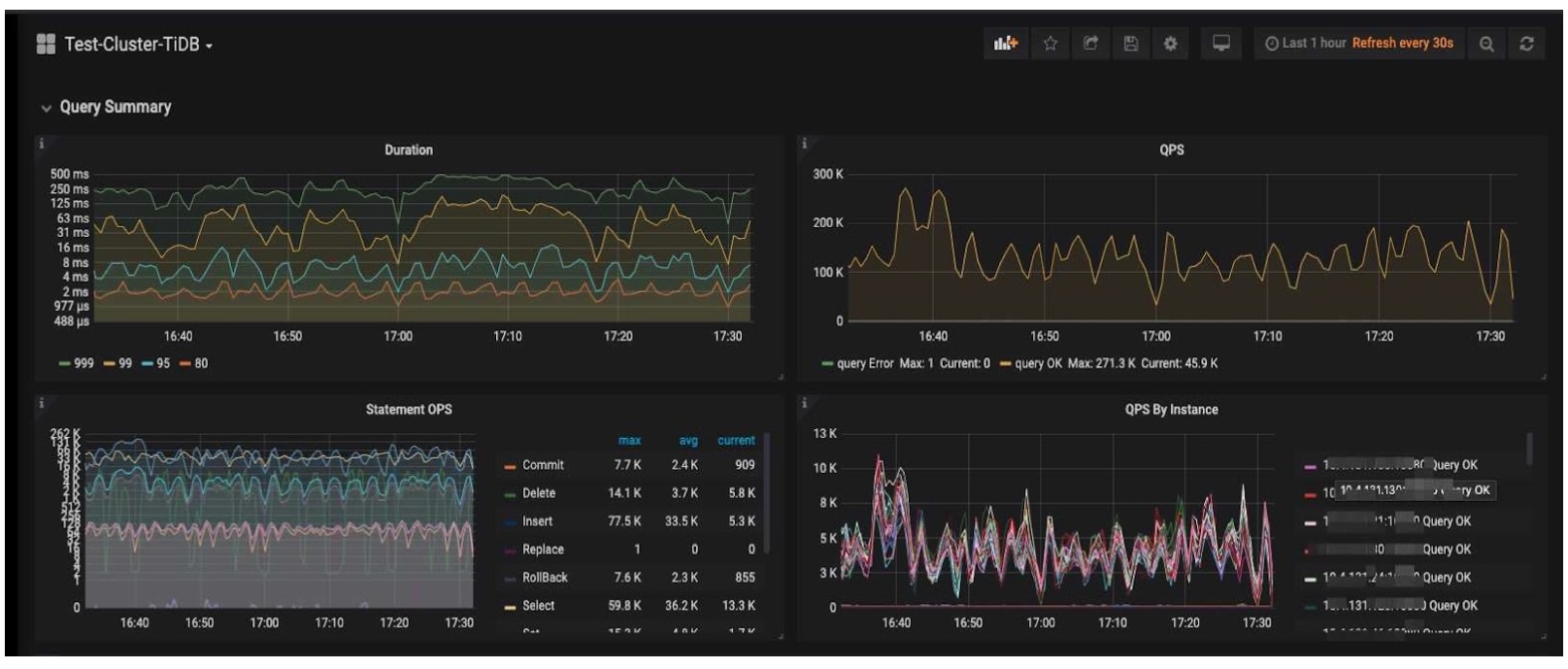Click the zoom out magnifier icon
The height and width of the screenshot is (669, 1568).
[1486, 44]
